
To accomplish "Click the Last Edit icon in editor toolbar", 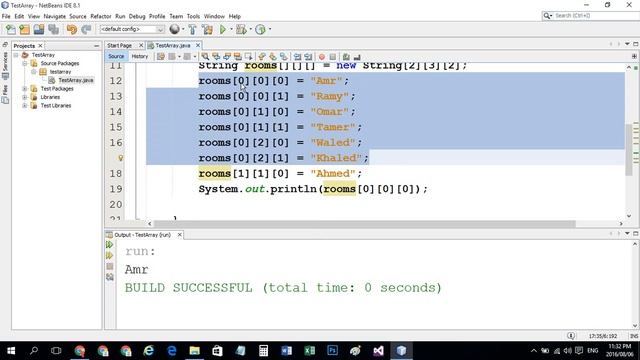I will pyautogui.click(x=161, y=57).
